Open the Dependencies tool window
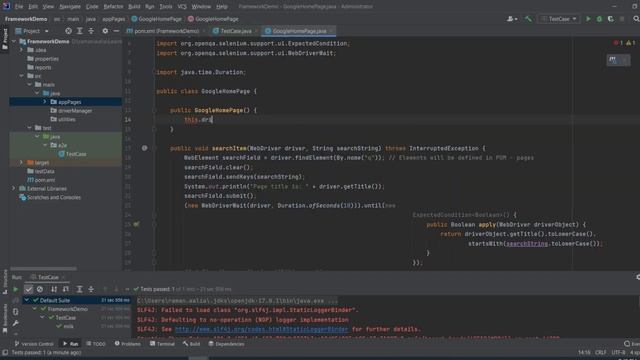This screenshot has width=640, height=360. pos(226,344)
